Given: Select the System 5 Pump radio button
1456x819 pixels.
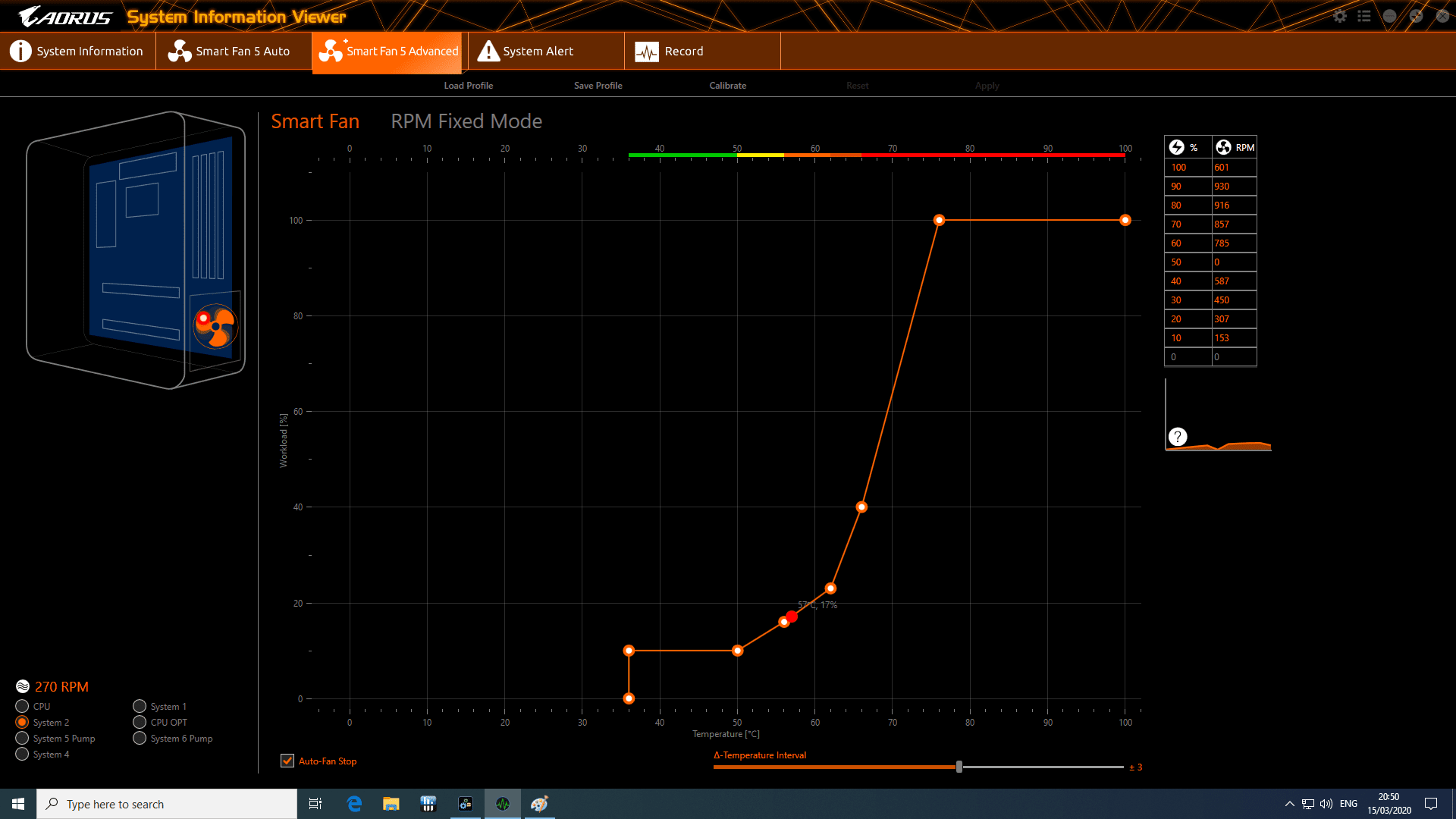Looking at the screenshot, I should (22, 738).
